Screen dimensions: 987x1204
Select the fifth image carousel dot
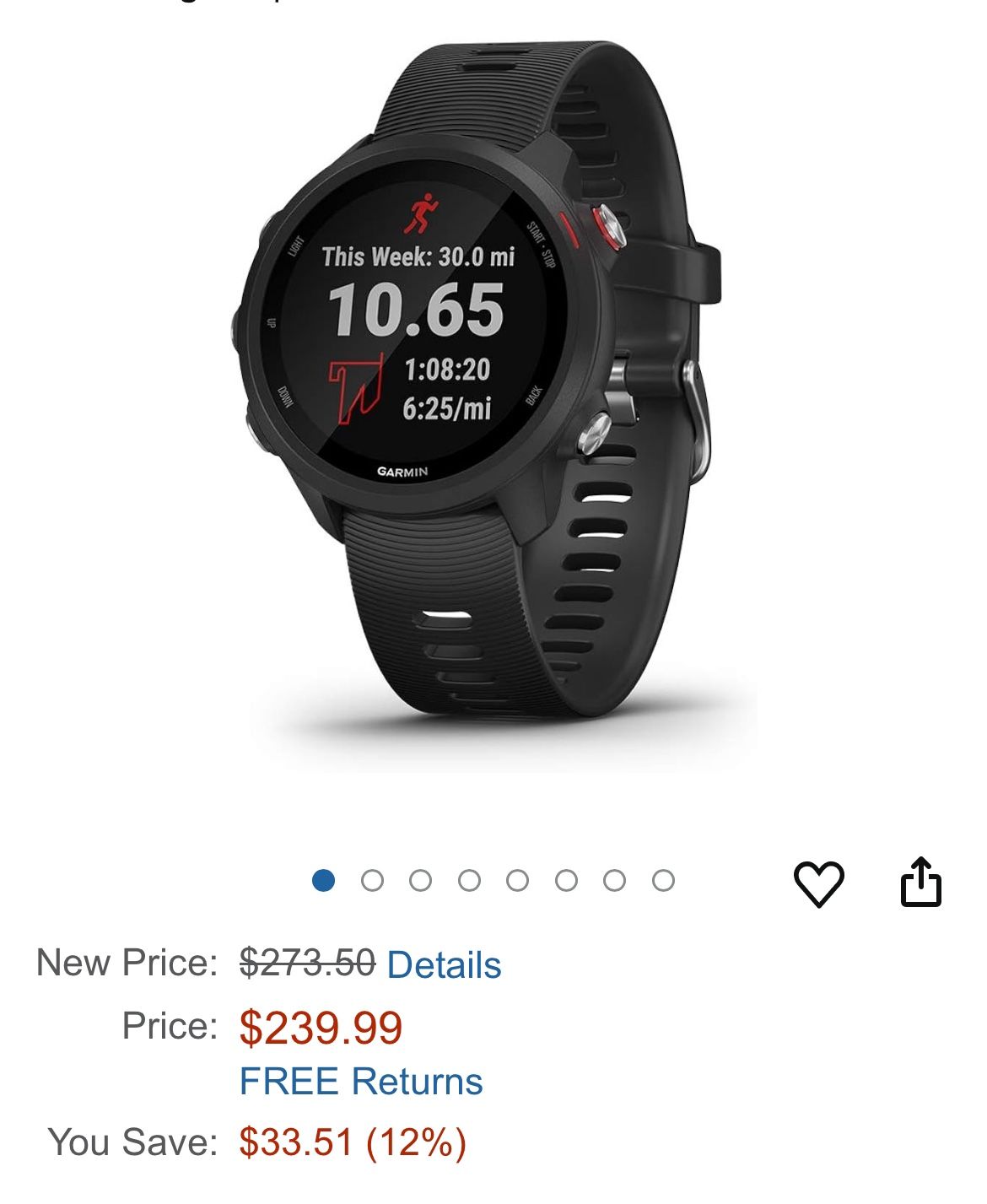point(517,881)
